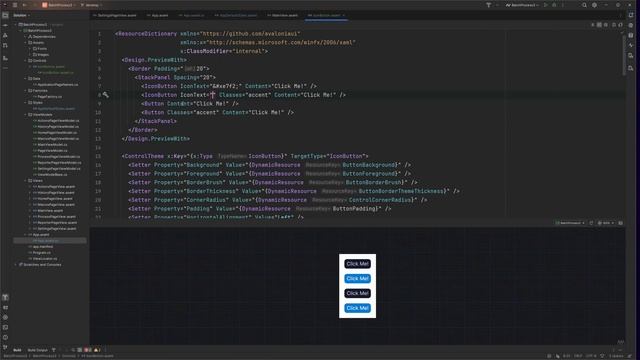Open the bottom-most left sidebar tool icon
The width and height of the screenshot is (640, 360).
[x=5, y=347]
